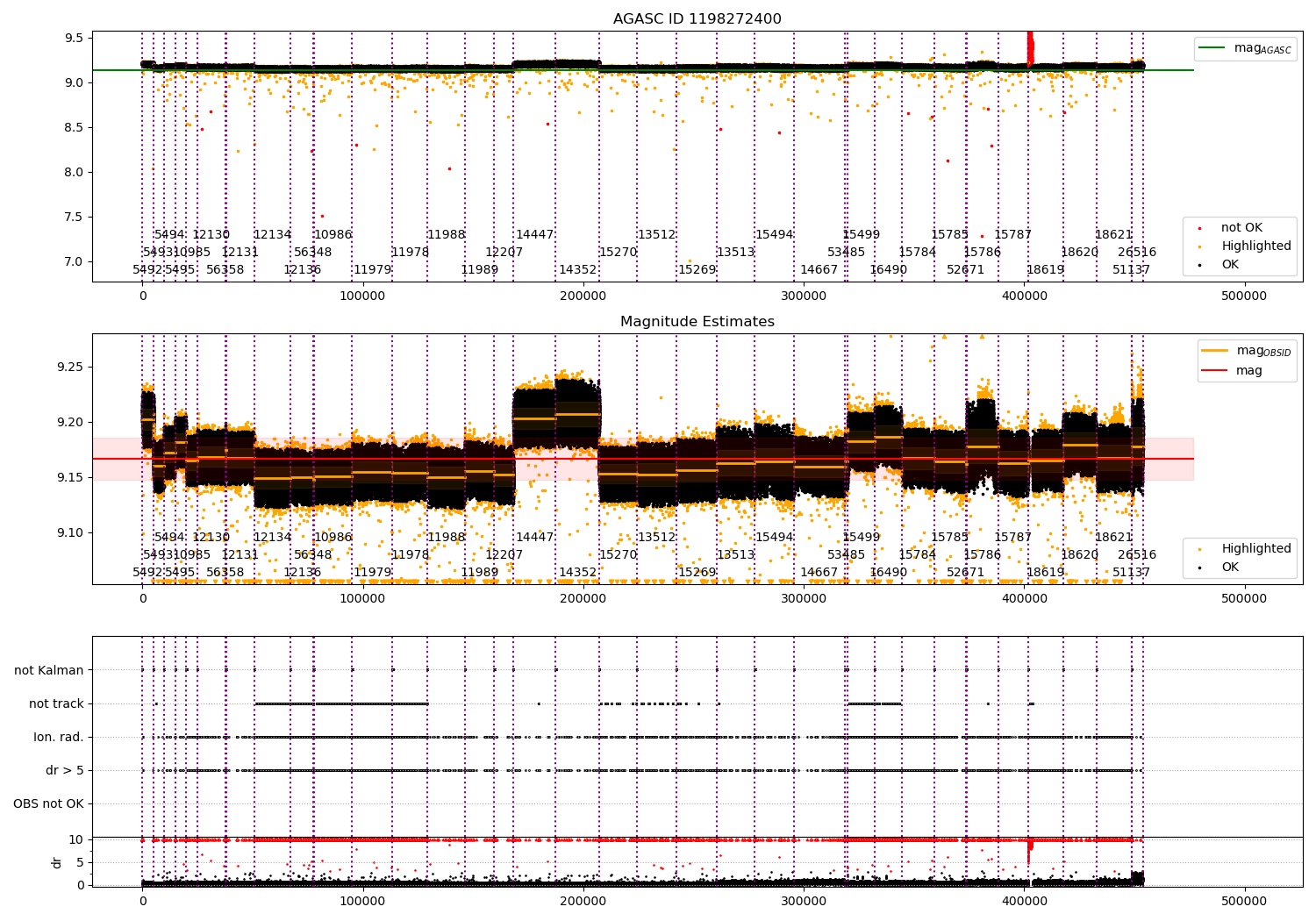Click OBSID label '16490' in top panel

888,270
